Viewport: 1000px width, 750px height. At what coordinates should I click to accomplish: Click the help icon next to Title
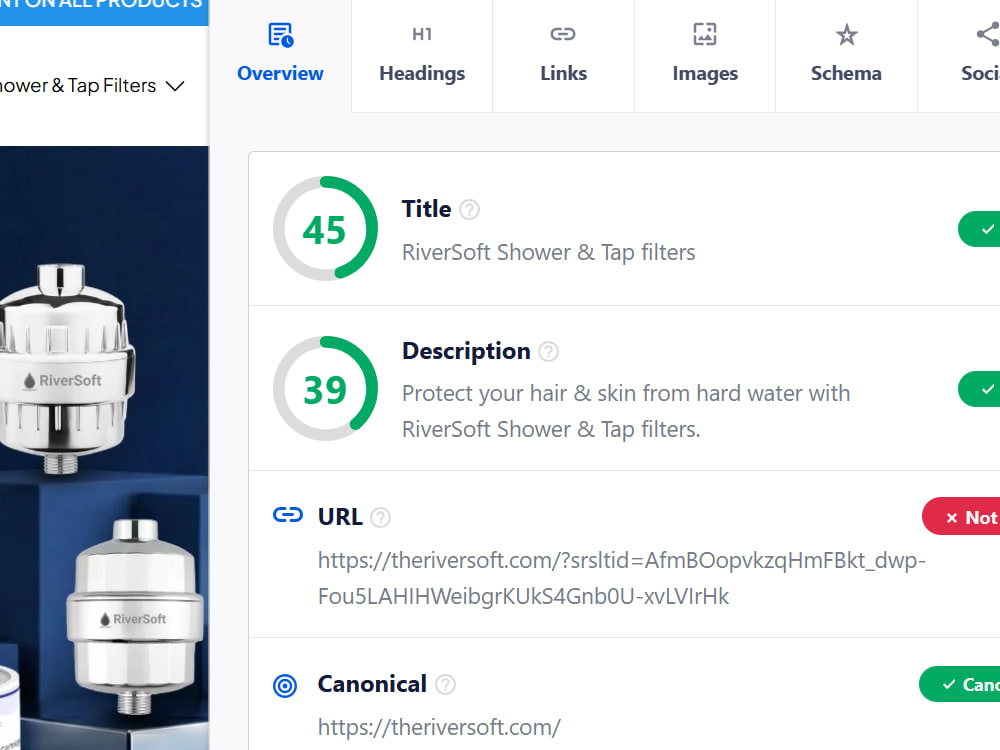[x=469, y=209]
